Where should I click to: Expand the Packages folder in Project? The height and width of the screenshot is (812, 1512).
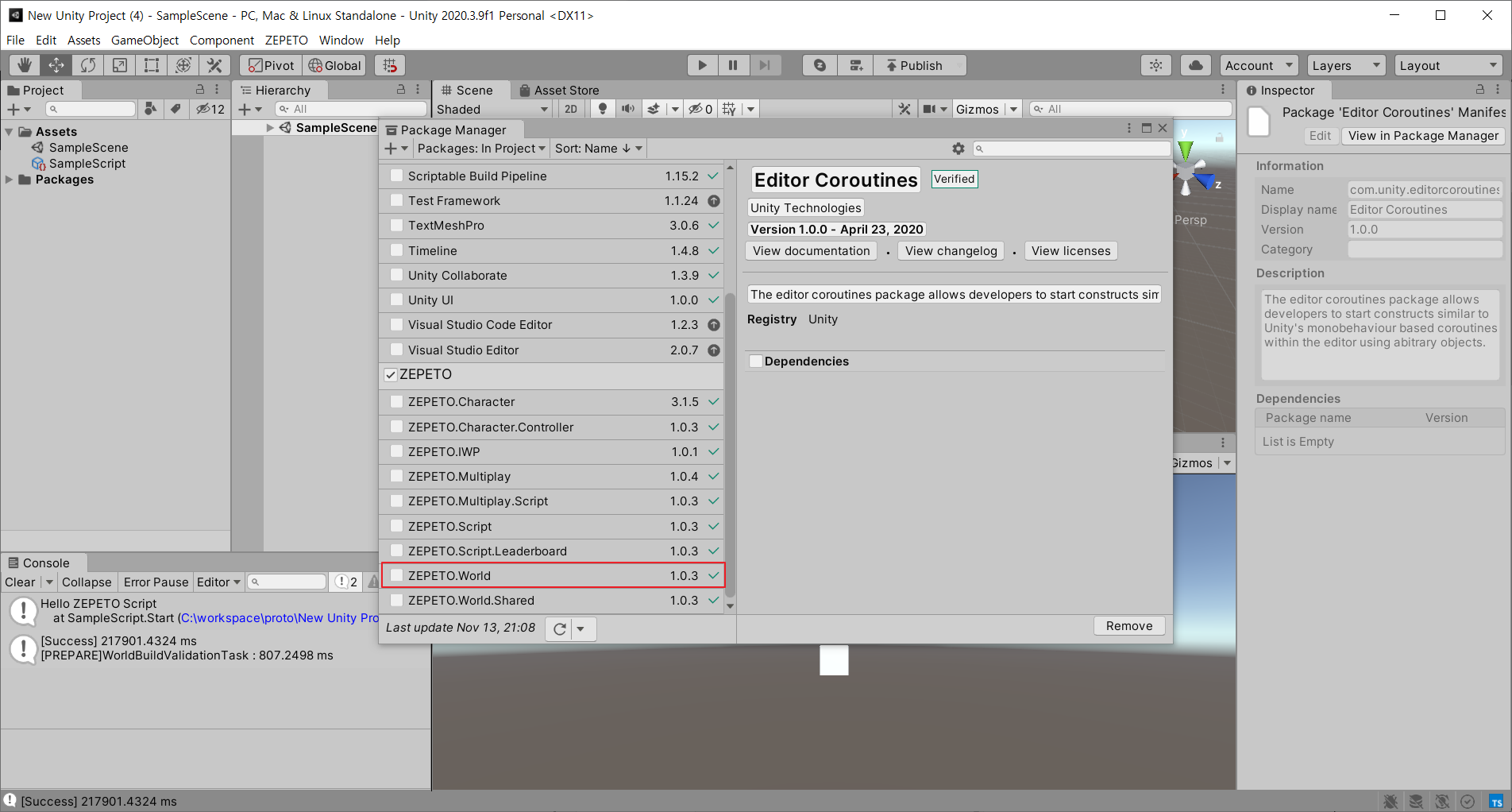pyautogui.click(x=9, y=180)
